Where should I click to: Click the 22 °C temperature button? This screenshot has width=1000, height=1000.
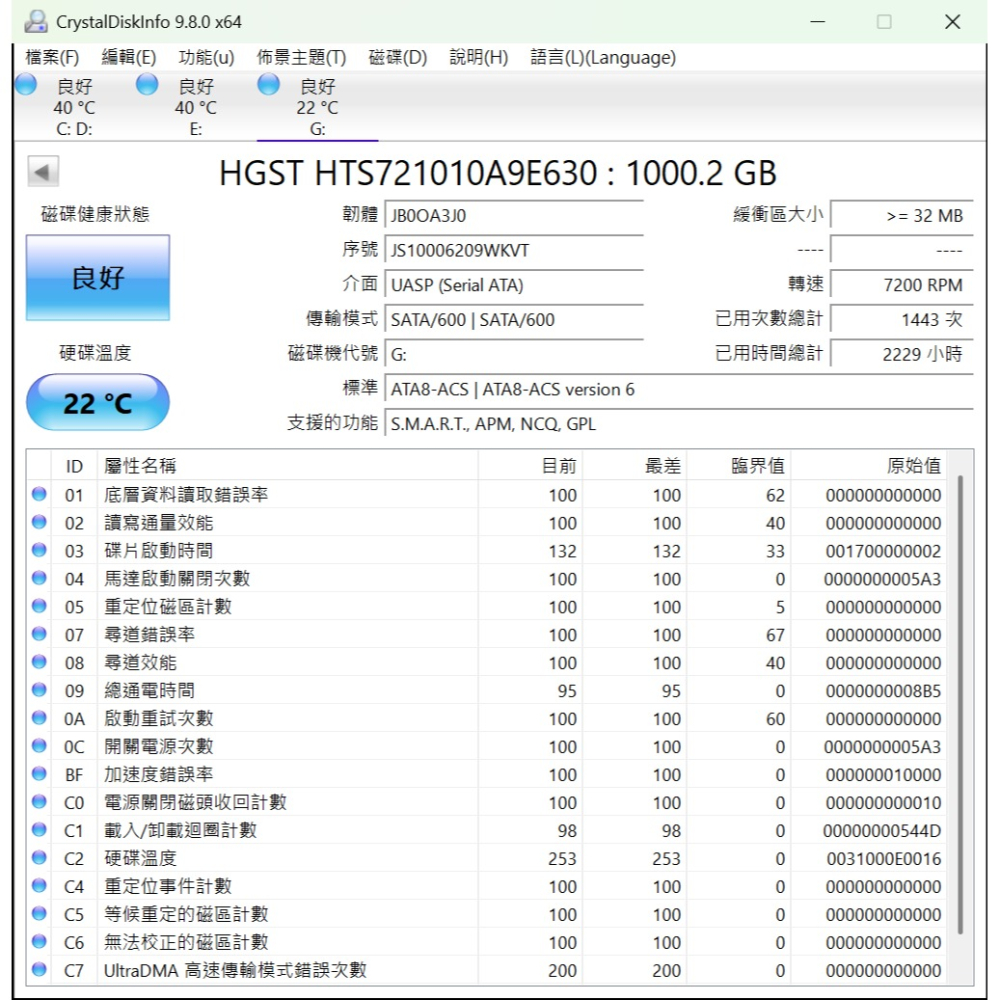(98, 402)
